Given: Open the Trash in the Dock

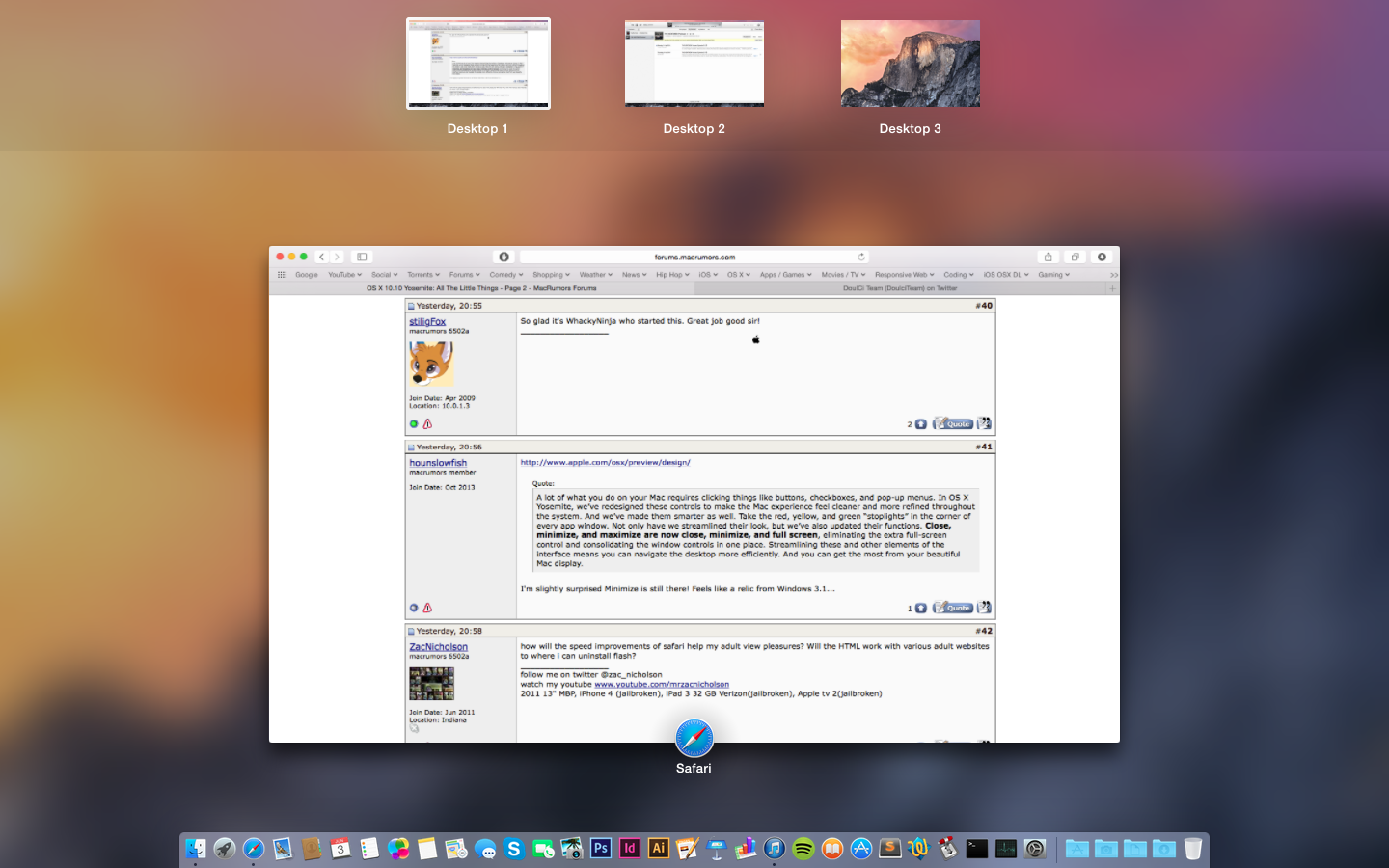Looking at the screenshot, I should click(x=1193, y=849).
